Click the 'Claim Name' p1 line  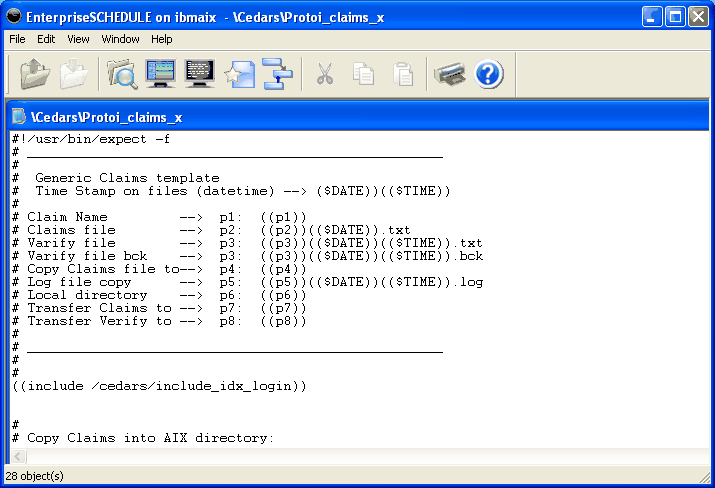point(159,217)
